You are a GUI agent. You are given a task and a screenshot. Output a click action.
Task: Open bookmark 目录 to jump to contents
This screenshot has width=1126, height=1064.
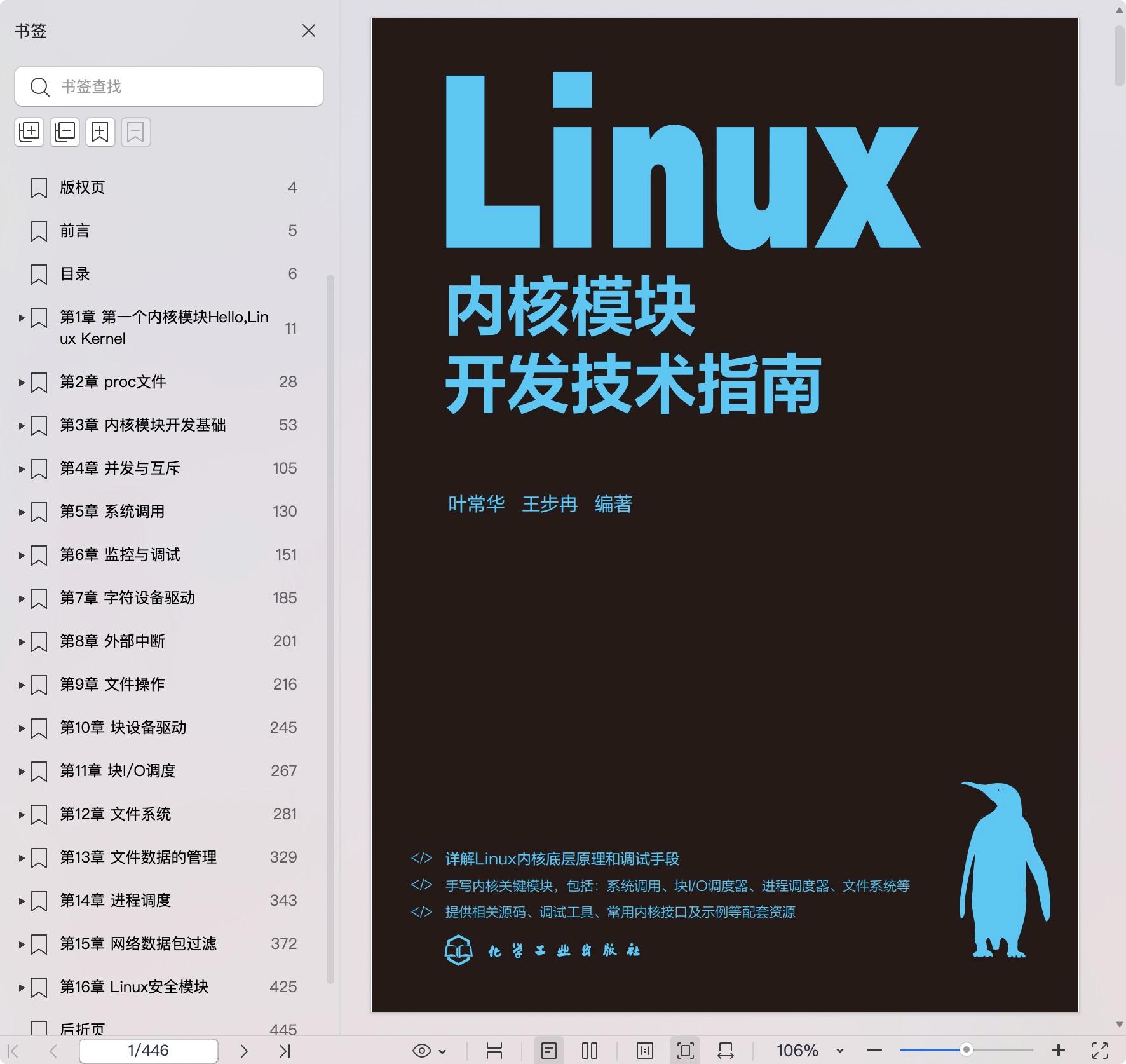pyautogui.click(x=75, y=274)
